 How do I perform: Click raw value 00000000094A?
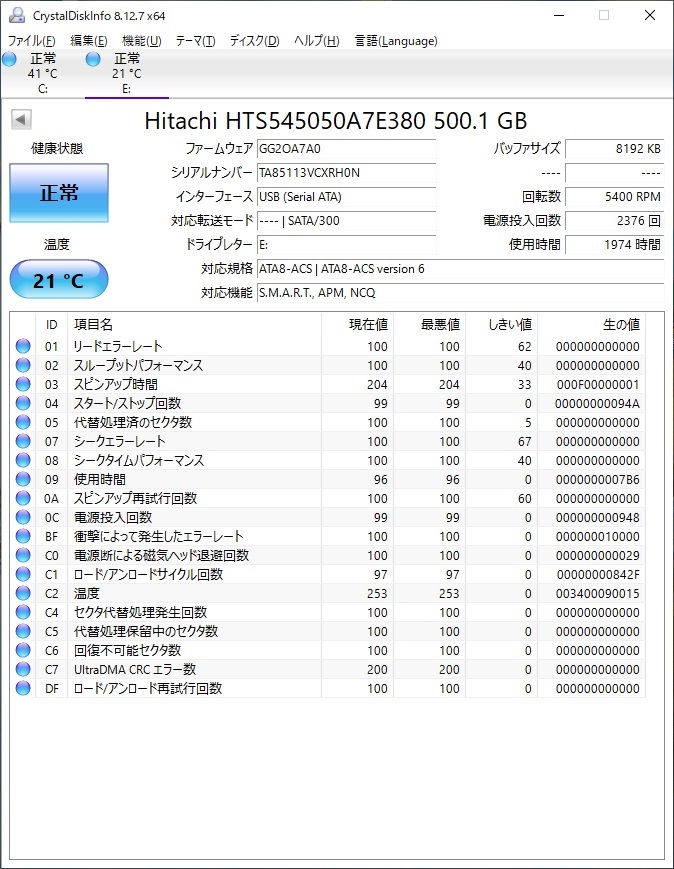pyautogui.click(x=598, y=403)
